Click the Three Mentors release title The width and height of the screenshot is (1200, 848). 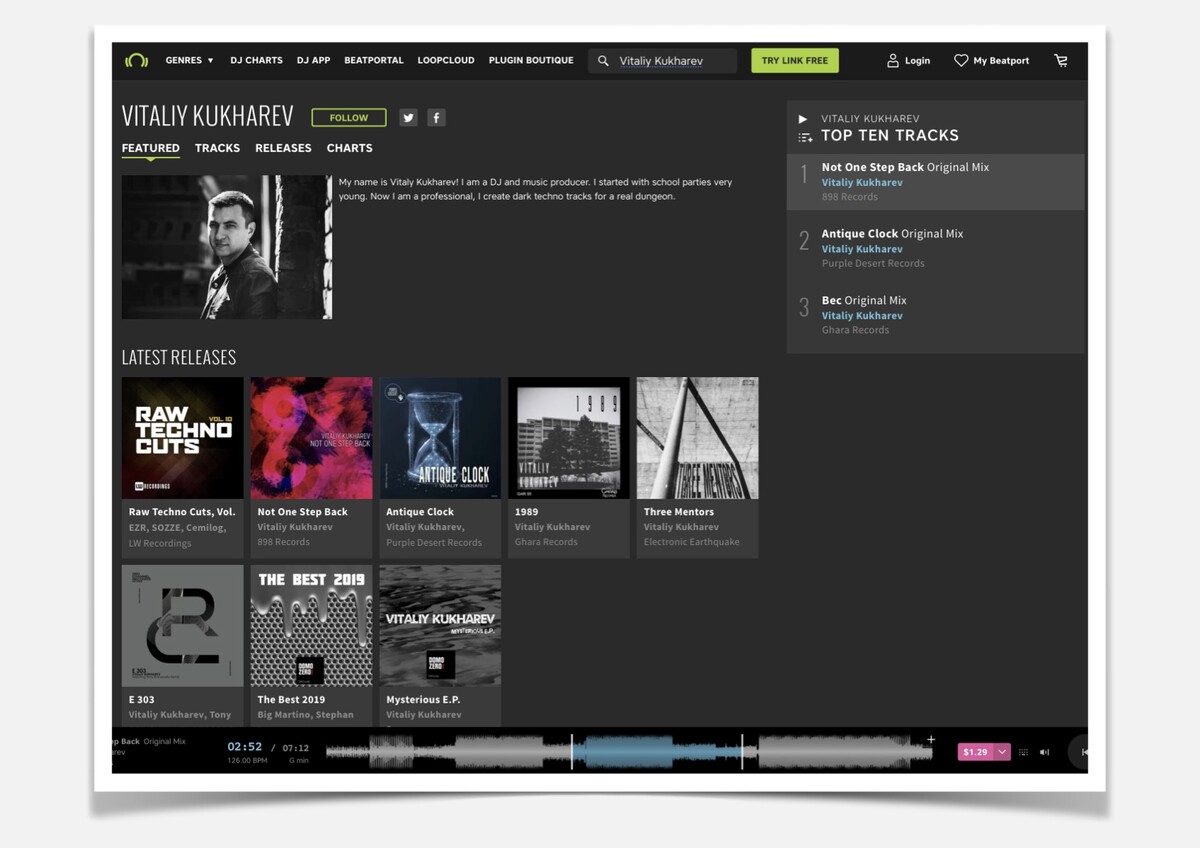[x=679, y=512]
